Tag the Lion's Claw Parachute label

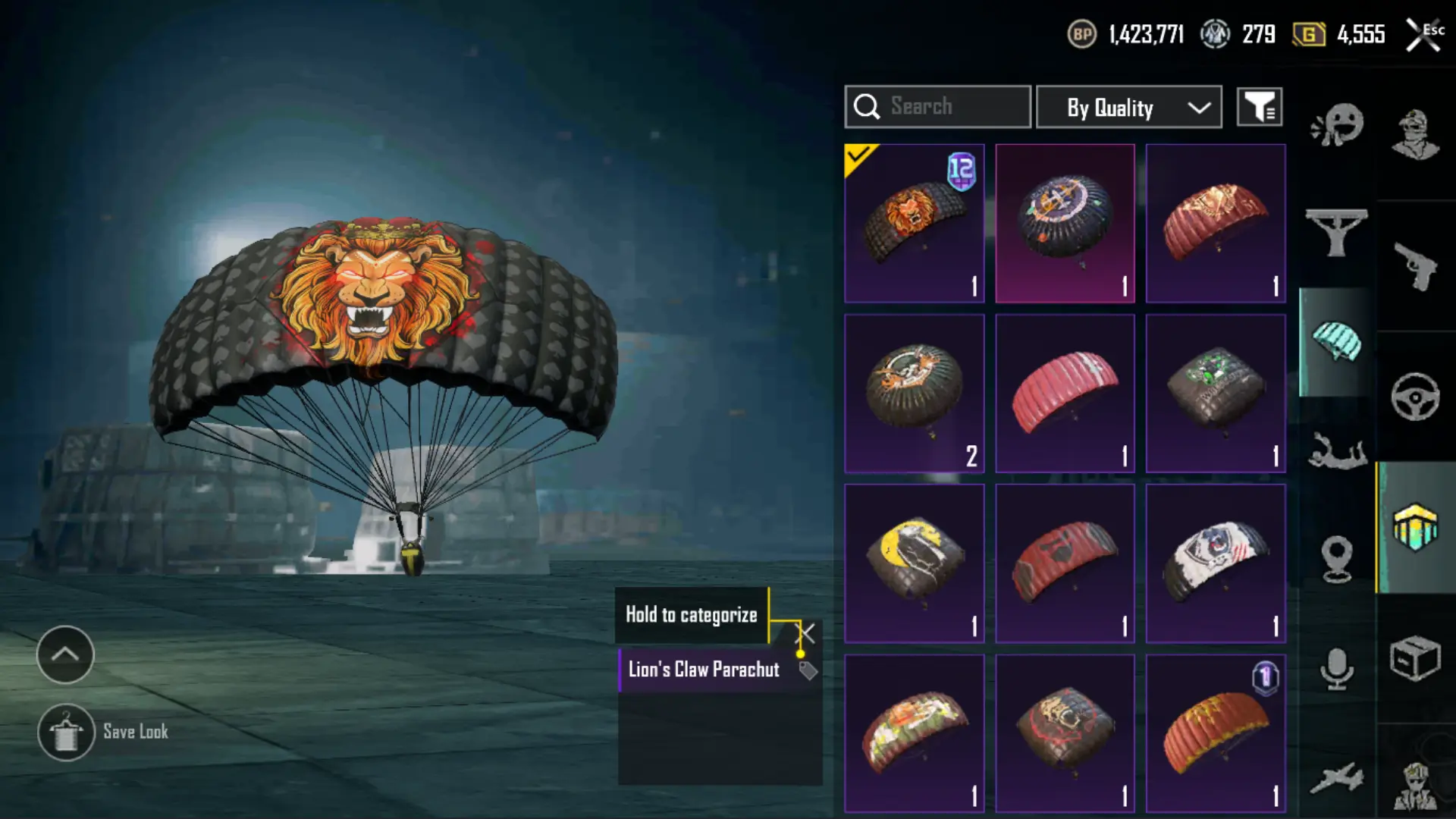pos(808,670)
